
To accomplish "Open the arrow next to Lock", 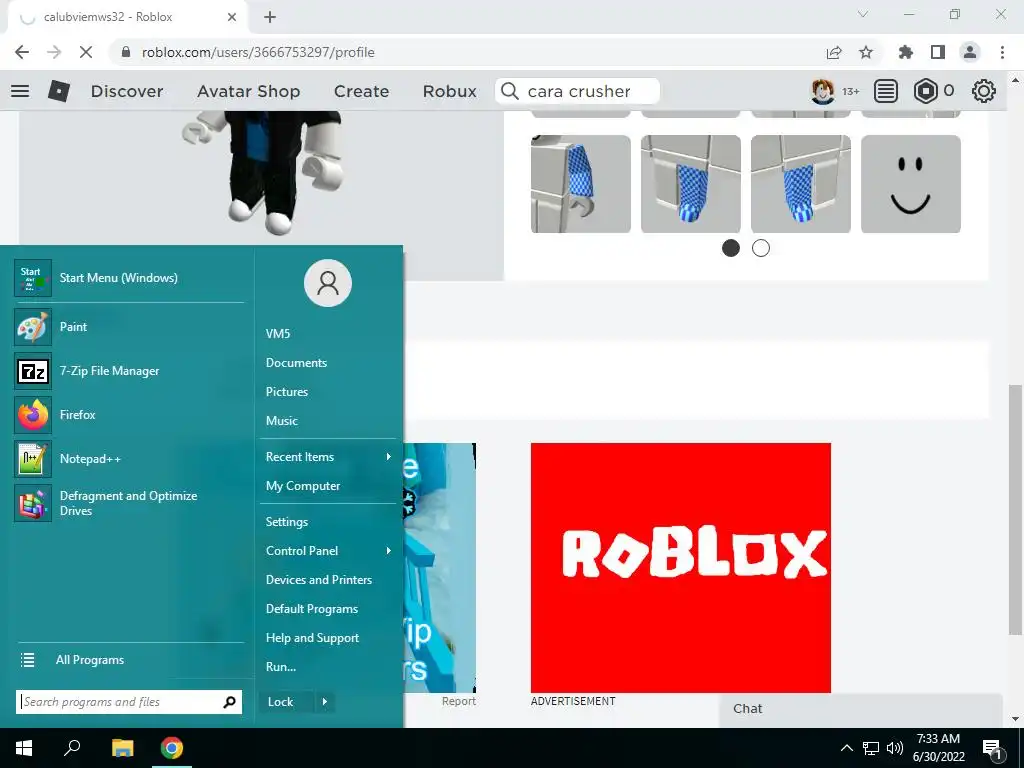I will 325,702.
